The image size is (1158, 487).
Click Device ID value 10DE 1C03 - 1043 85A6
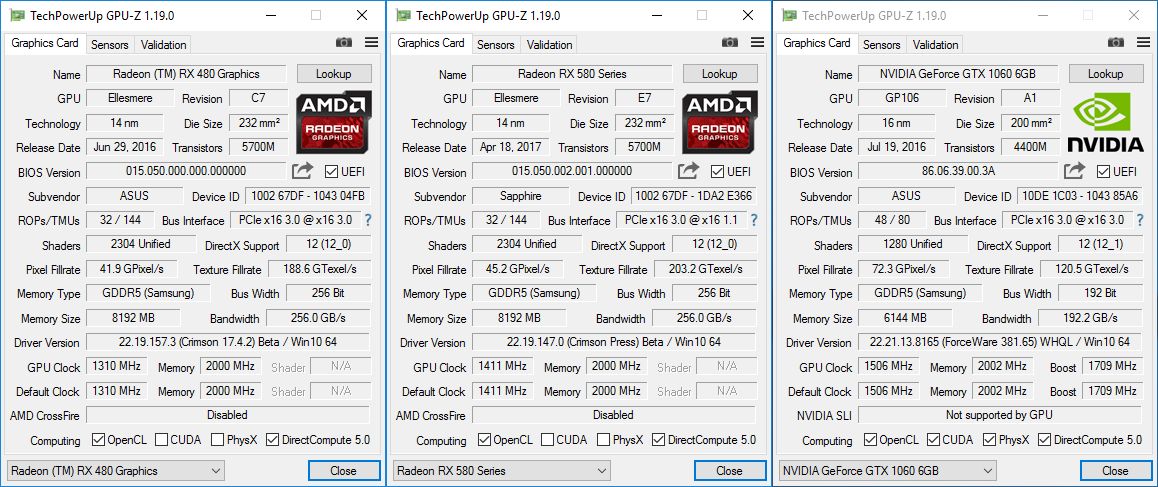pos(1080,197)
